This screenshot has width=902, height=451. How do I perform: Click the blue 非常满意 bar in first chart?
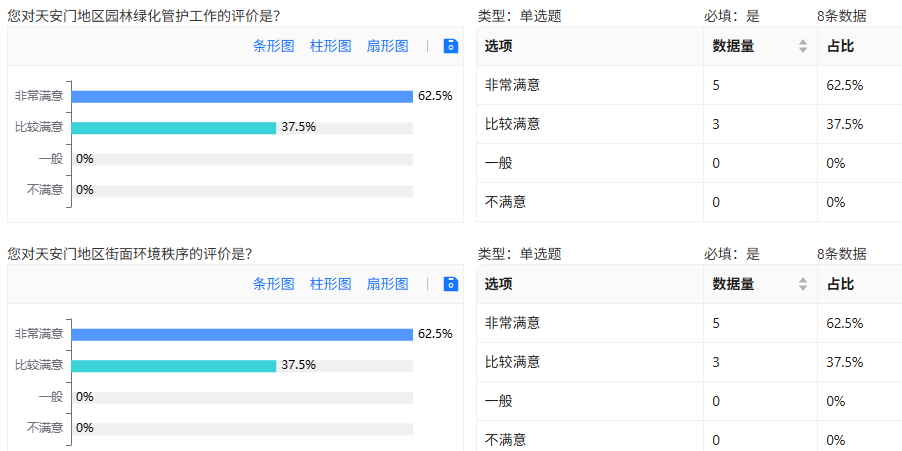coord(242,97)
